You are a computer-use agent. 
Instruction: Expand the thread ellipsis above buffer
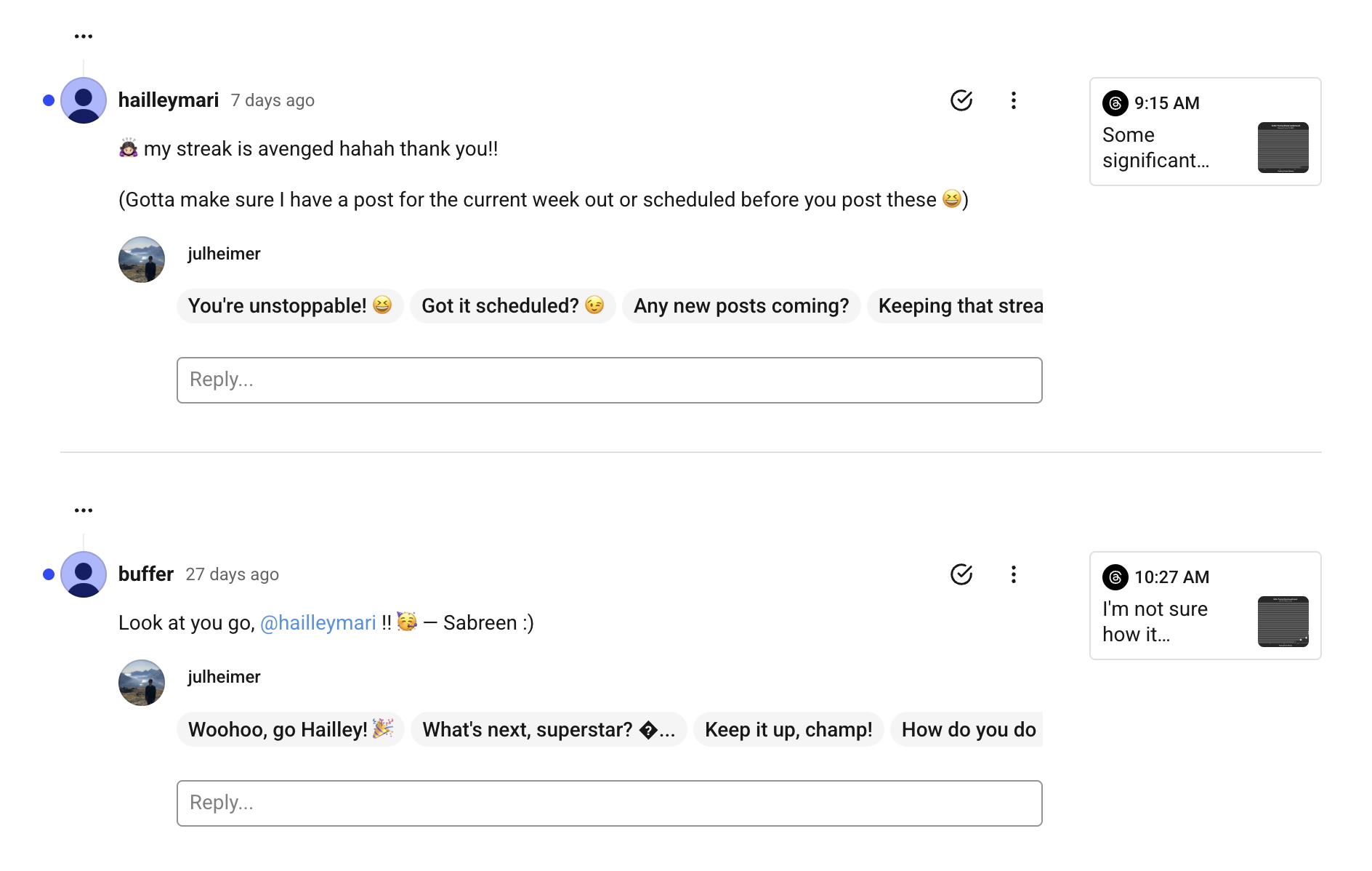click(84, 510)
